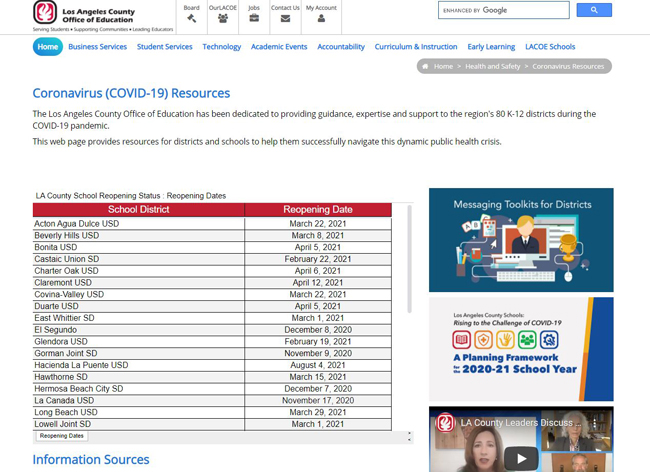Open the Planning Framework 2020-21 banner

pyautogui.click(x=521, y=349)
